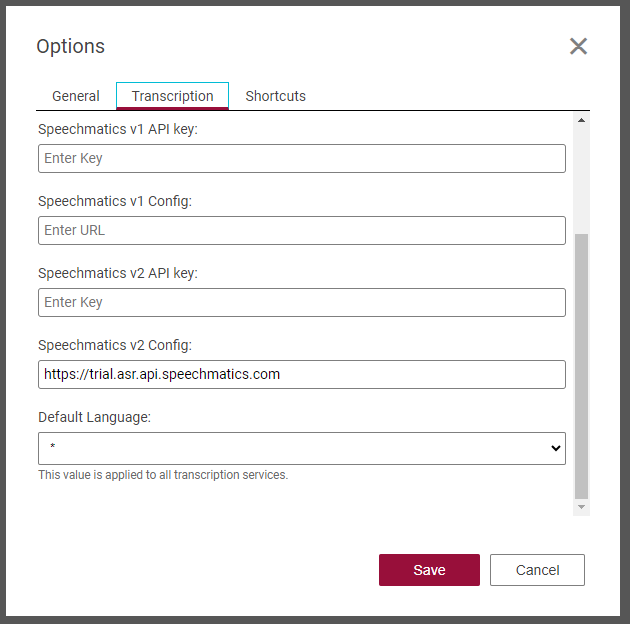Click the Speechmatics v1 Config URL input box
This screenshot has height=624, width=630.
click(302, 230)
